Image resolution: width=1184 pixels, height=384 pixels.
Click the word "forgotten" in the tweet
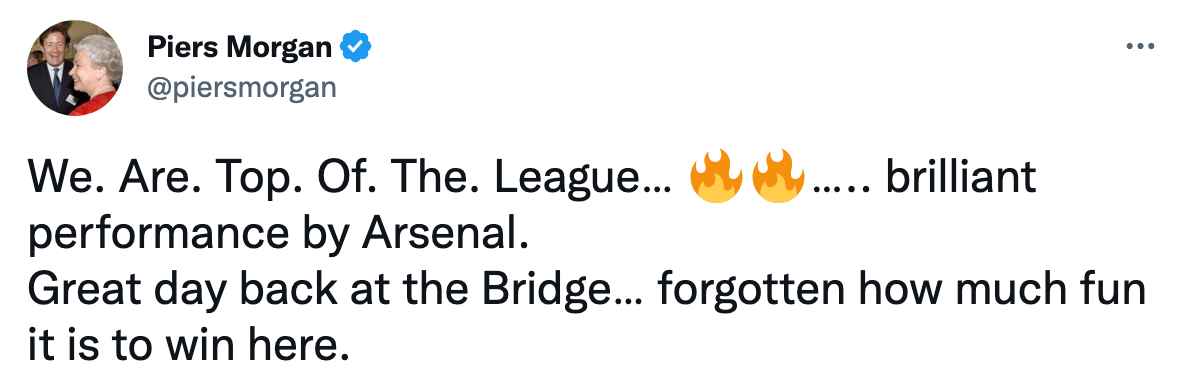click(x=751, y=292)
